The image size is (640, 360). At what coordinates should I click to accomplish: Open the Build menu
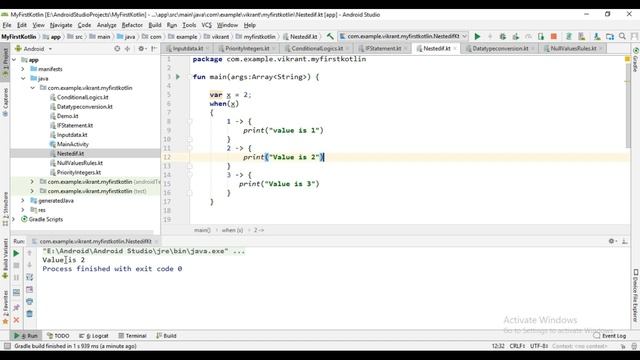pyautogui.click(x=155, y=25)
